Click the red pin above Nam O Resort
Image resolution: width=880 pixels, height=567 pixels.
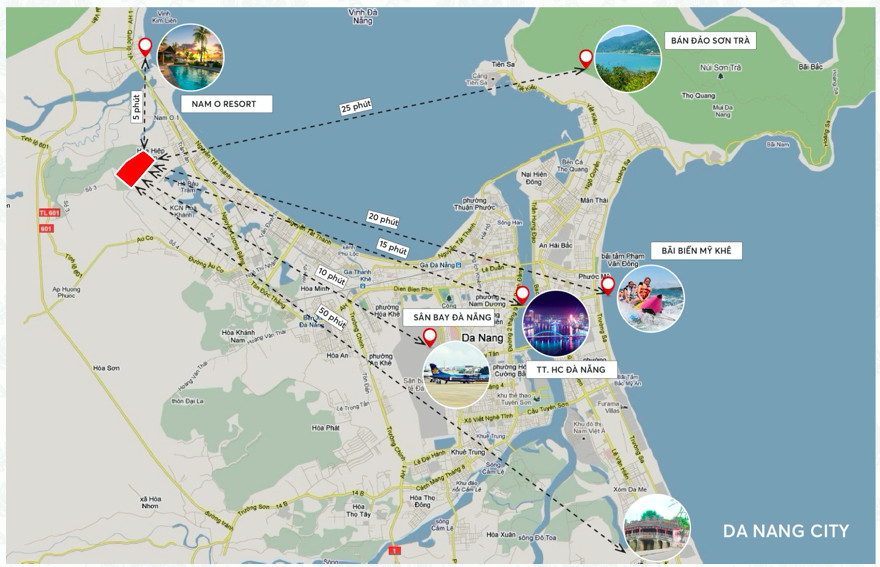coord(145,46)
